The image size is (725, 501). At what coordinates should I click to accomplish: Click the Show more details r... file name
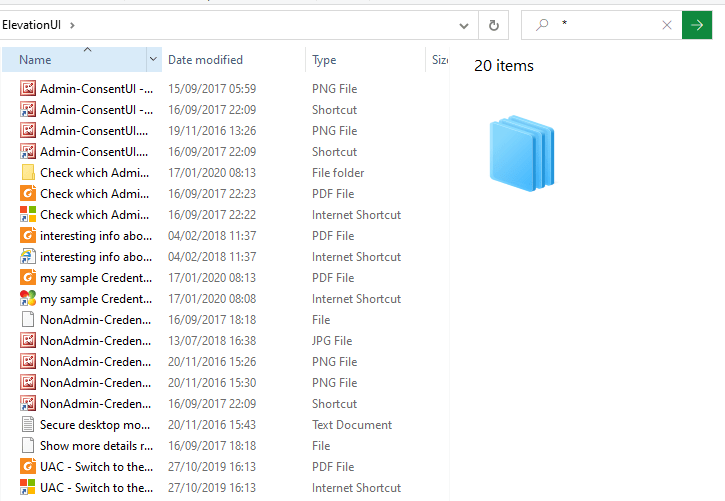(96, 446)
